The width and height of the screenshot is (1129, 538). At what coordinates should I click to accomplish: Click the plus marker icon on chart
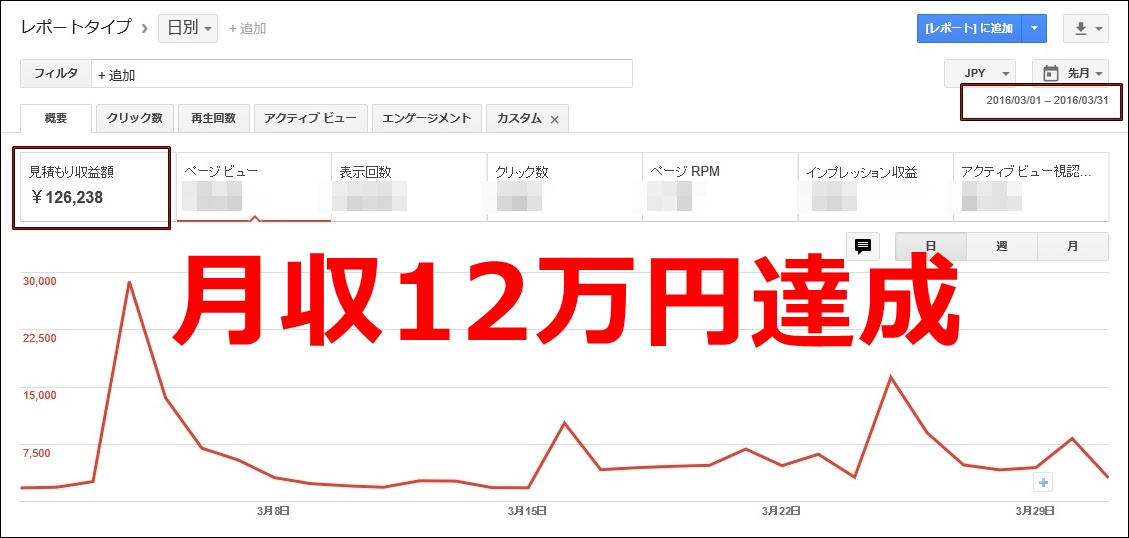[x=1043, y=482]
